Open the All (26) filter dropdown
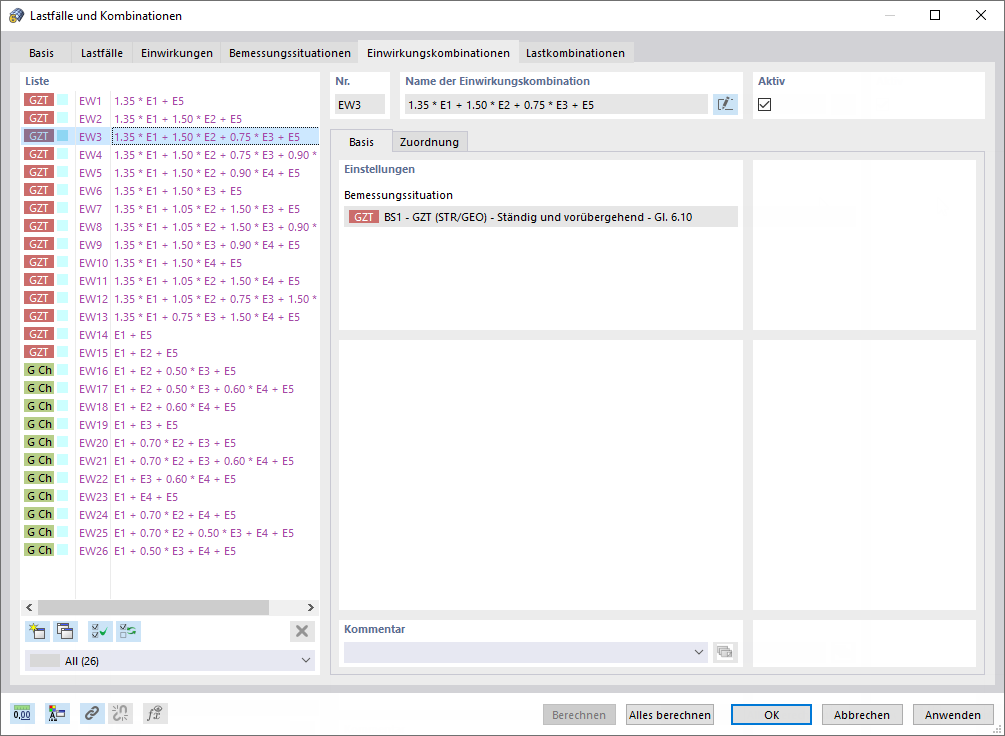Screen dimensions: 1005x736 [x=170, y=660]
